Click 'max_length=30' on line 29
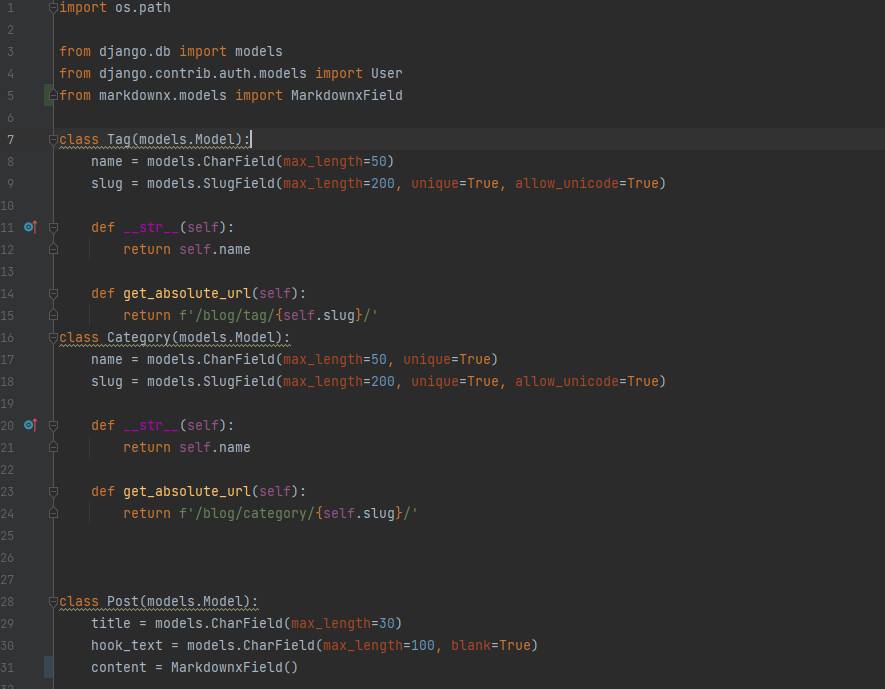Screen dimensions: 885x689 point(343,624)
